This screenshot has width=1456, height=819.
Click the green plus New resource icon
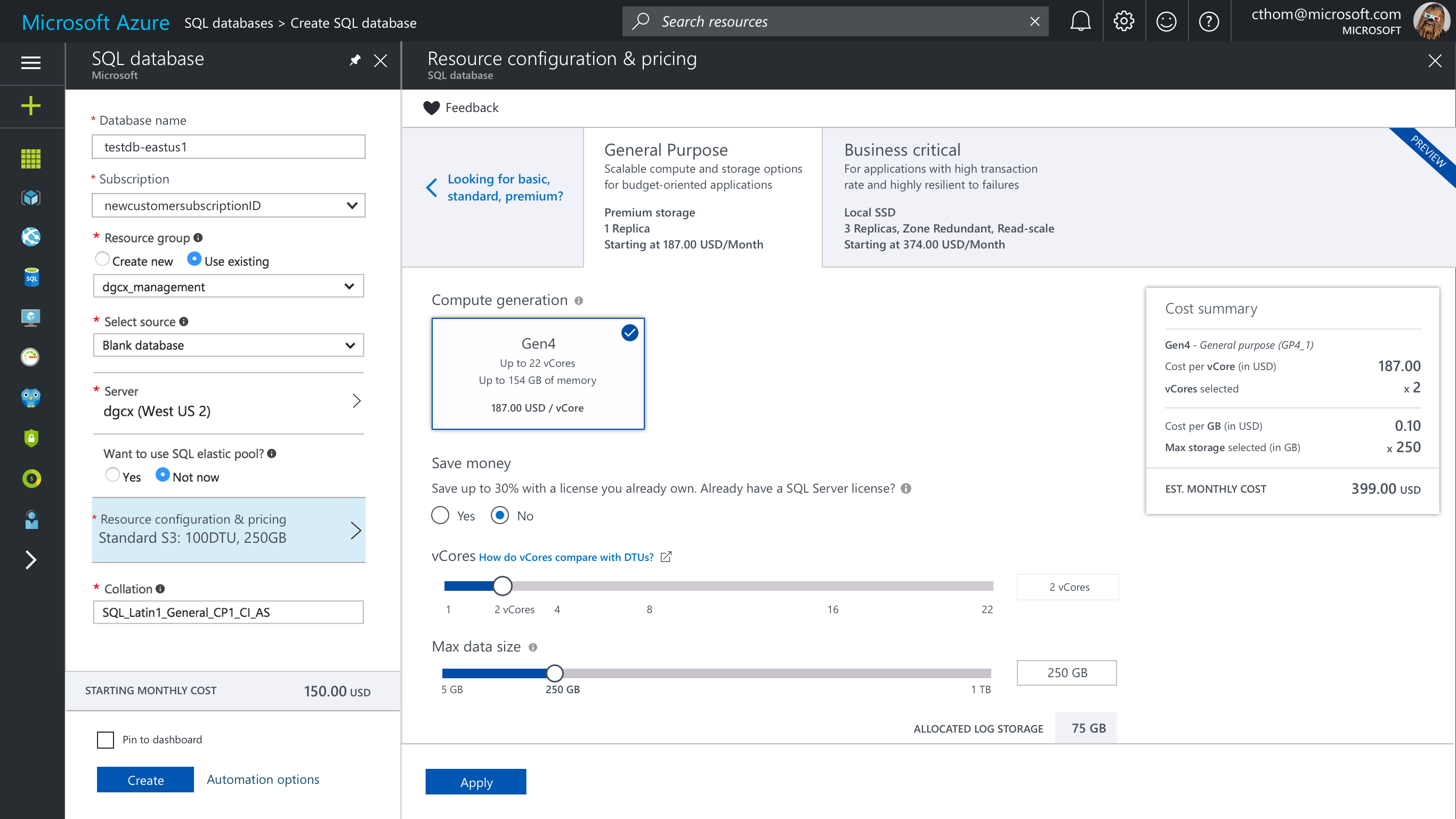coord(30,105)
